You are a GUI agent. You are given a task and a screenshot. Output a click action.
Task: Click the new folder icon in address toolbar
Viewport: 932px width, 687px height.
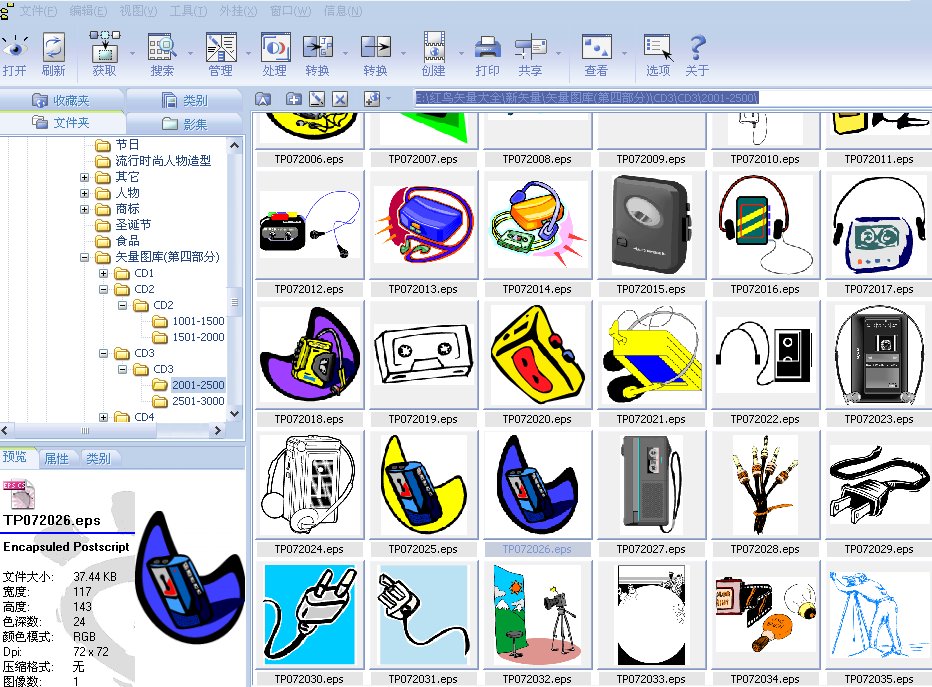pyautogui.click(x=293, y=99)
